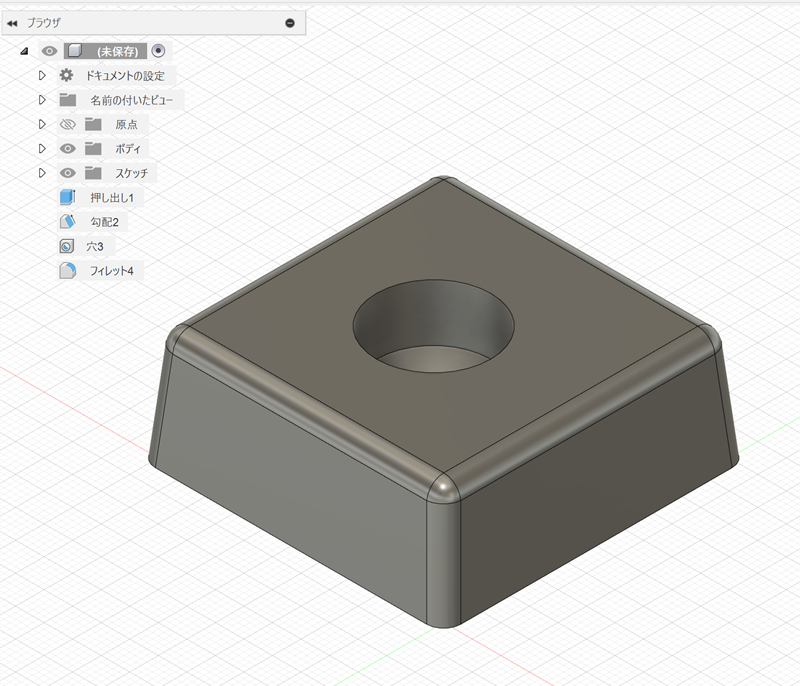Expand the 原点 folder
Screen dimensions: 800x686
pos(42,124)
